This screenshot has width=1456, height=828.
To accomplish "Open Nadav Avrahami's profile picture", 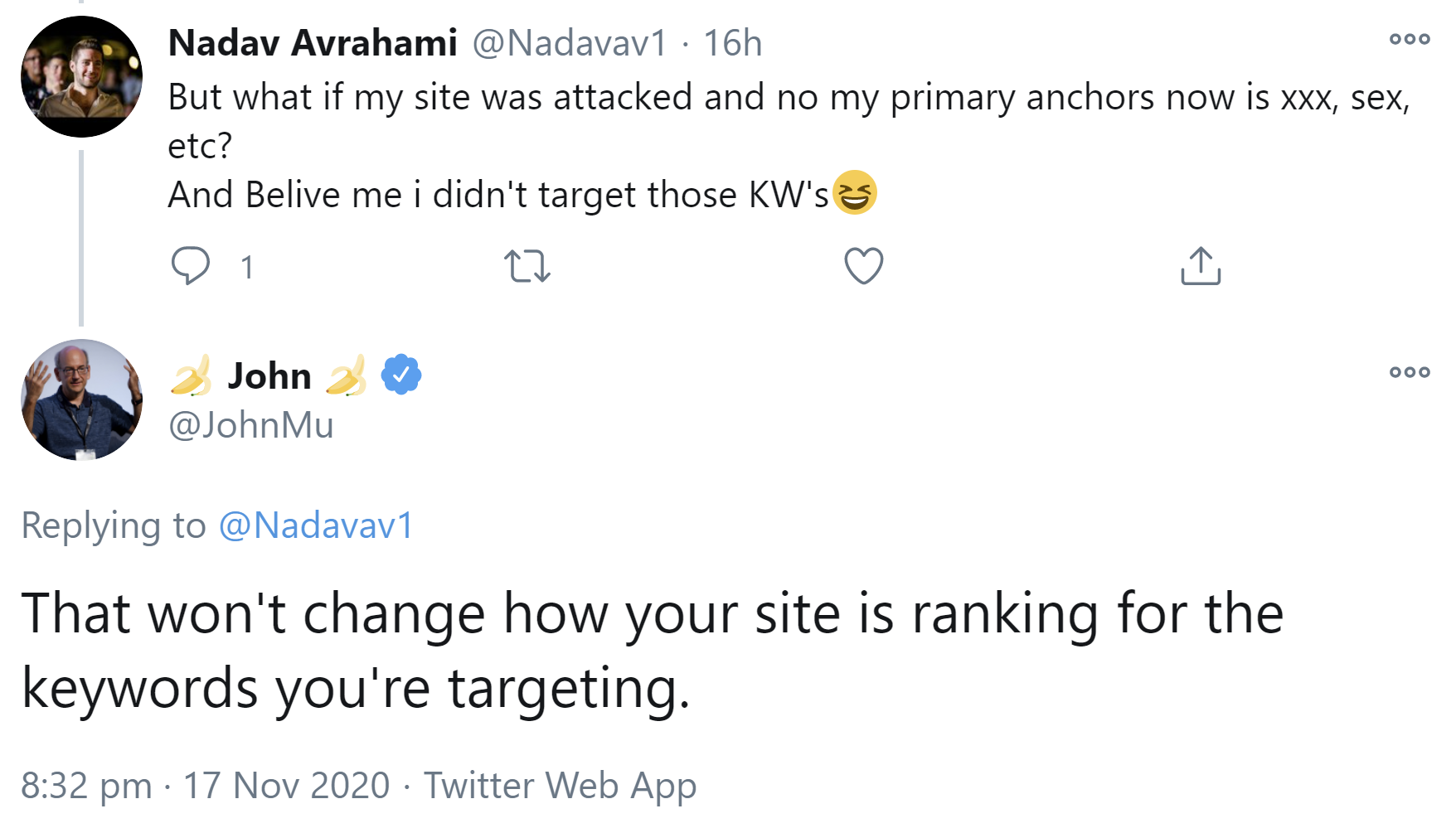I will coord(81,75).
